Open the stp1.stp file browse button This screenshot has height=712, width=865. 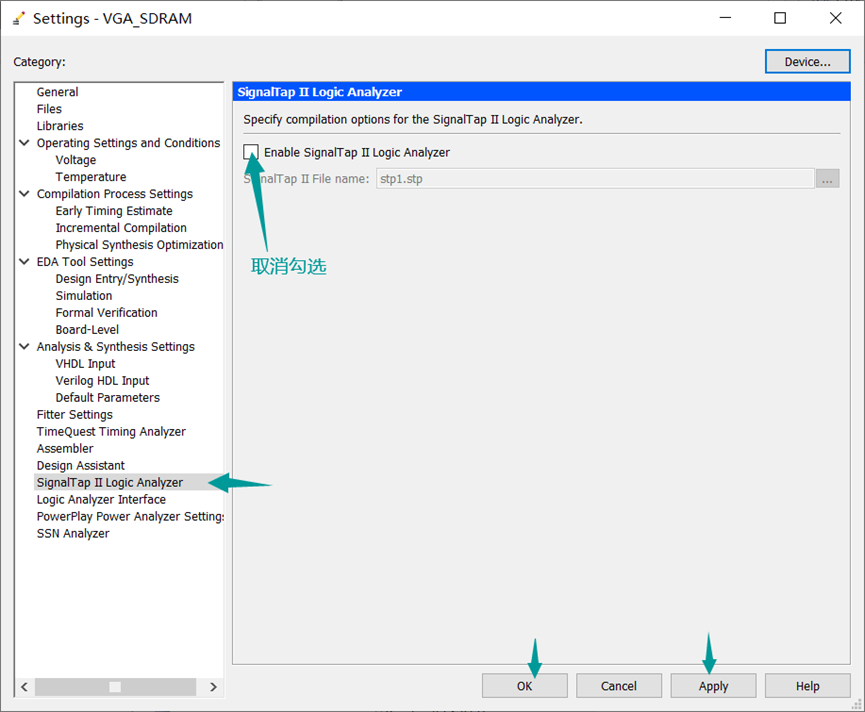pos(828,178)
